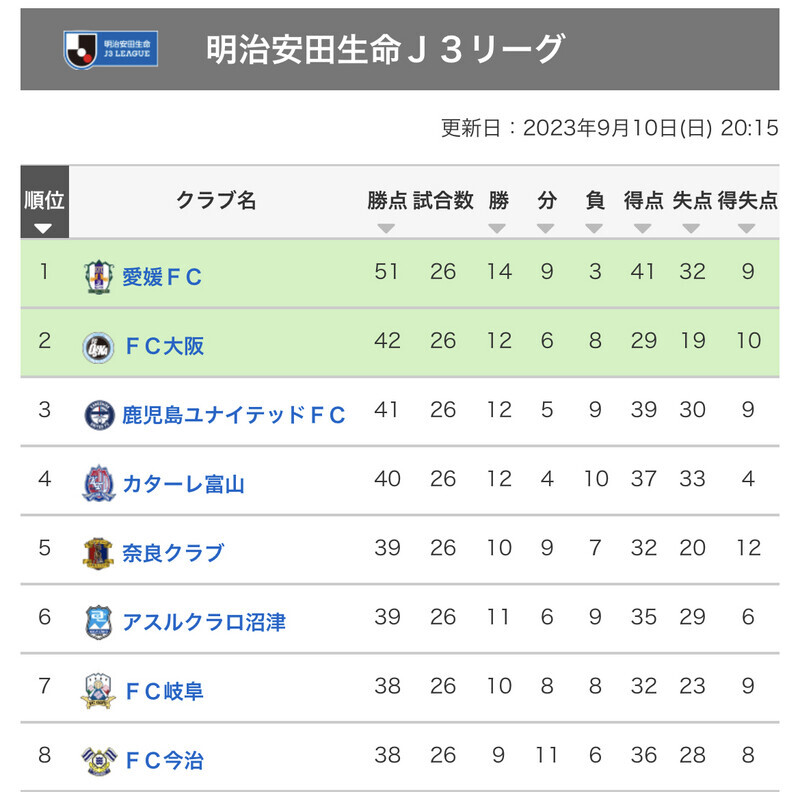This screenshot has width=800, height=792.
Task: Open the アスルクラロ沼津 team link
Action: [x=204, y=622]
